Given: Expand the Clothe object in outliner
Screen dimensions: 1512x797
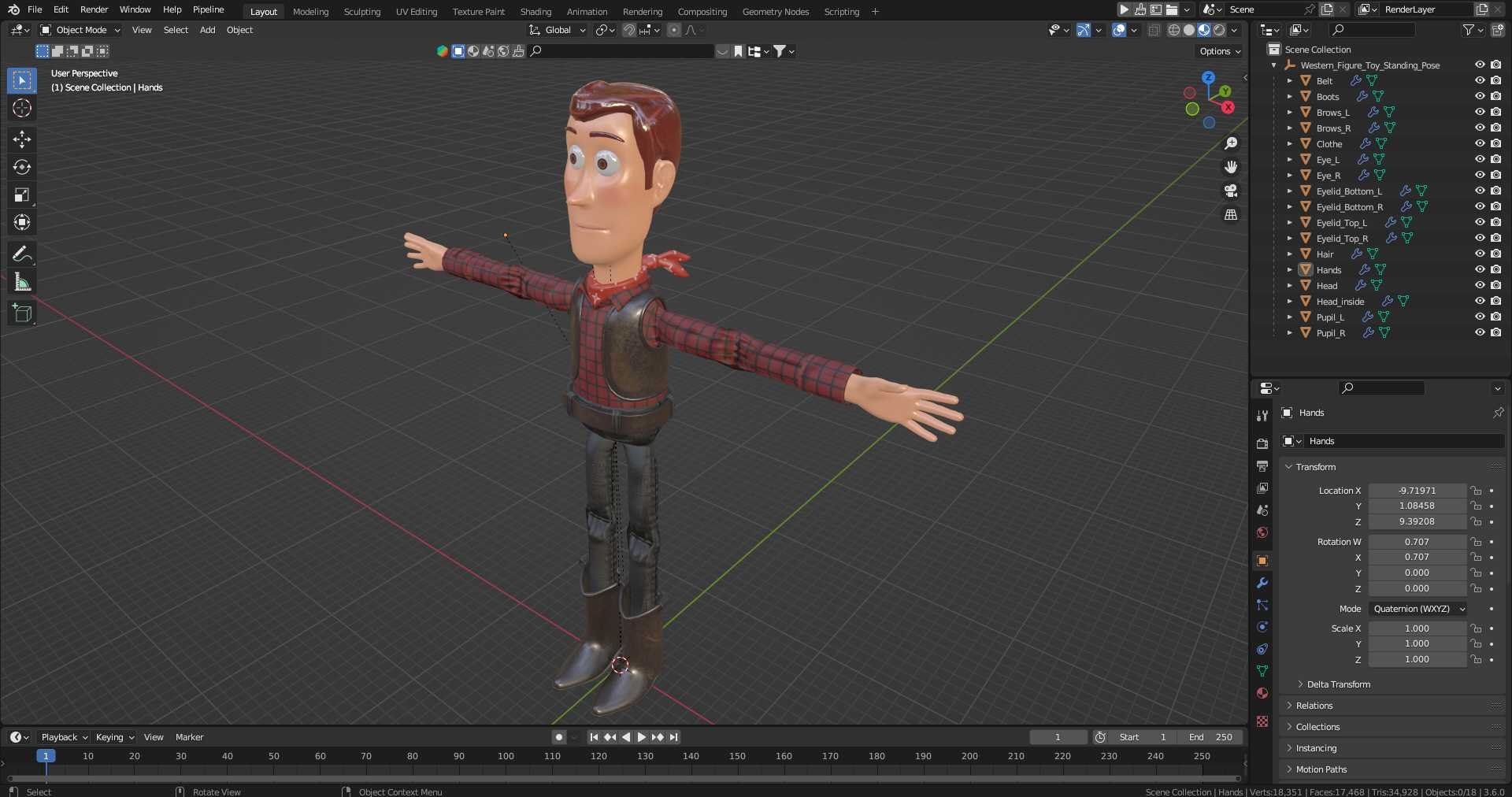Looking at the screenshot, I should coord(1289,144).
